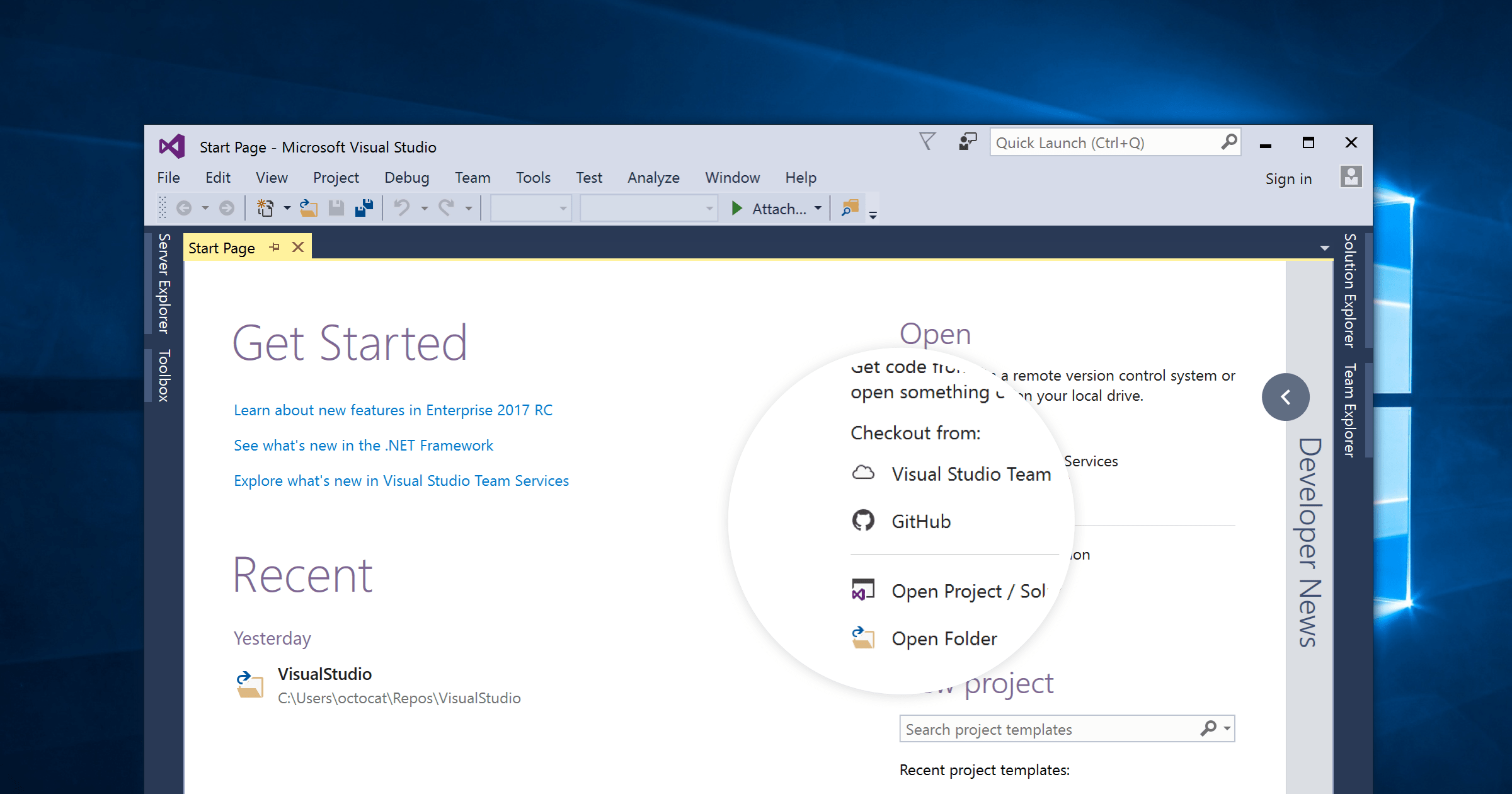Open GitHub checkout from the Open panel

(x=920, y=521)
